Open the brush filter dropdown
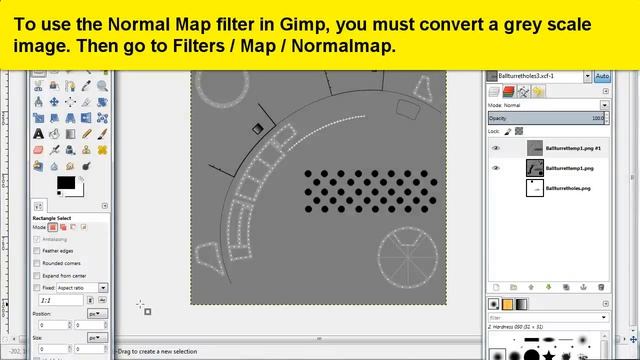Viewport: 640px width, 360px height. click(x=604, y=318)
